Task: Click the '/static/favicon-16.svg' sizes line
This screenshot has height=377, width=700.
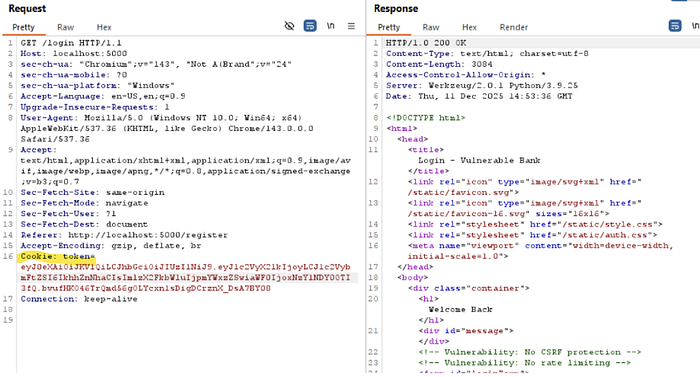Action: click(x=508, y=214)
